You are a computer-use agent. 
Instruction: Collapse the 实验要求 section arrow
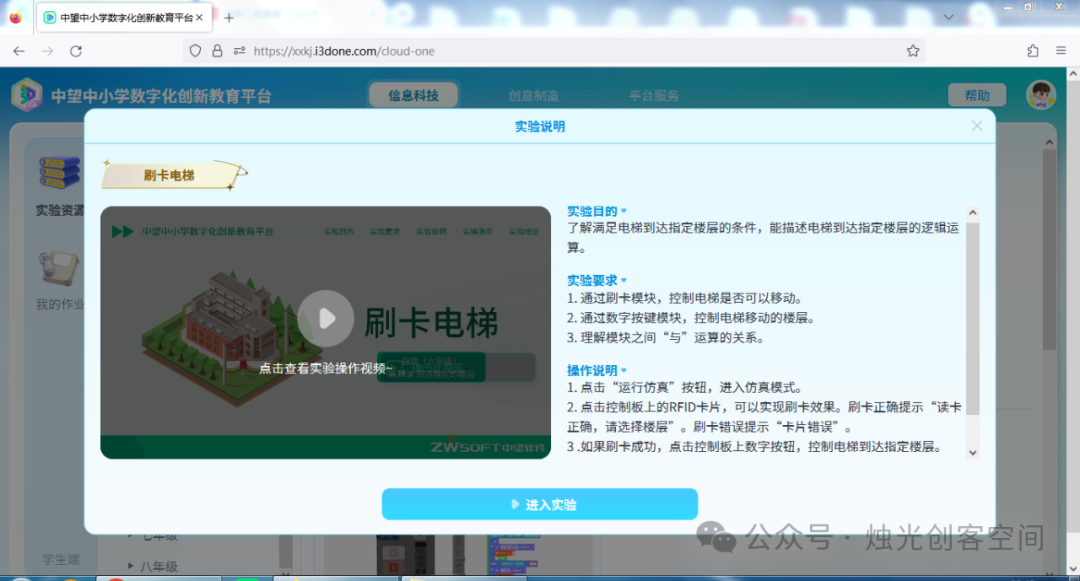pyautogui.click(x=624, y=280)
